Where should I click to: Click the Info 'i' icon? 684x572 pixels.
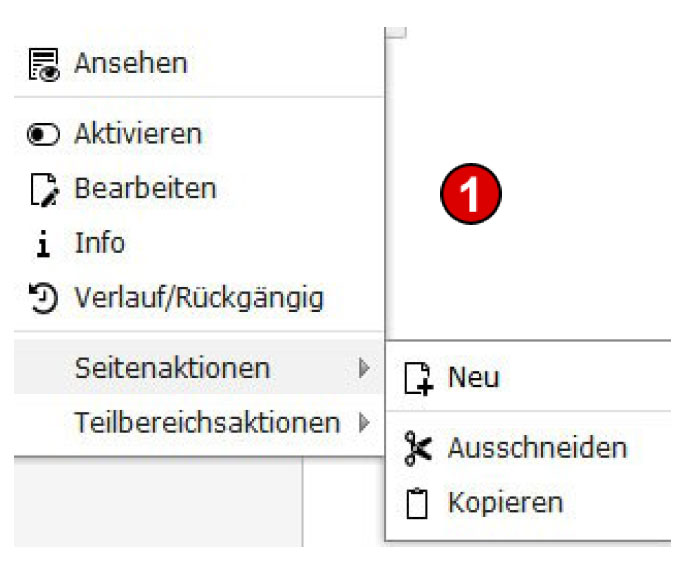click(43, 244)
